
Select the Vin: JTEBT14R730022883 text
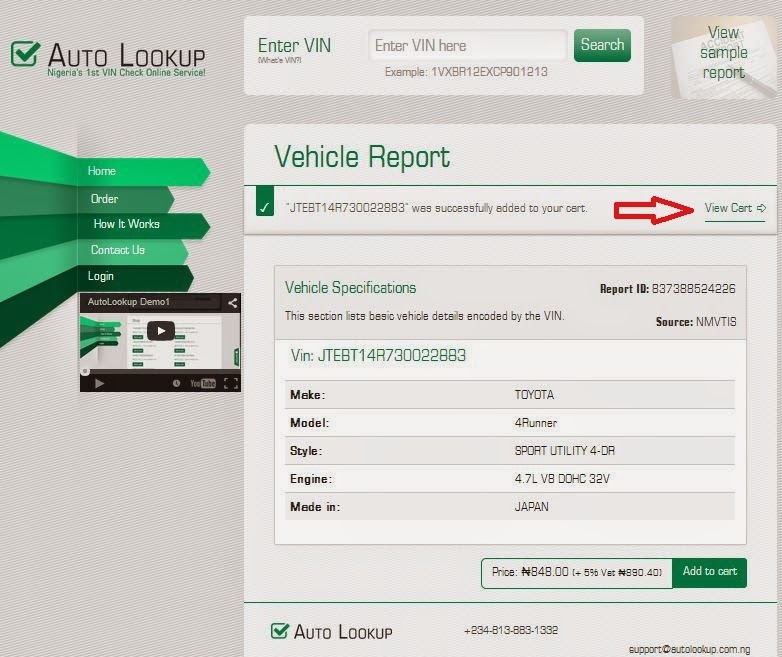pyautogui.click(x=378, y=356)
